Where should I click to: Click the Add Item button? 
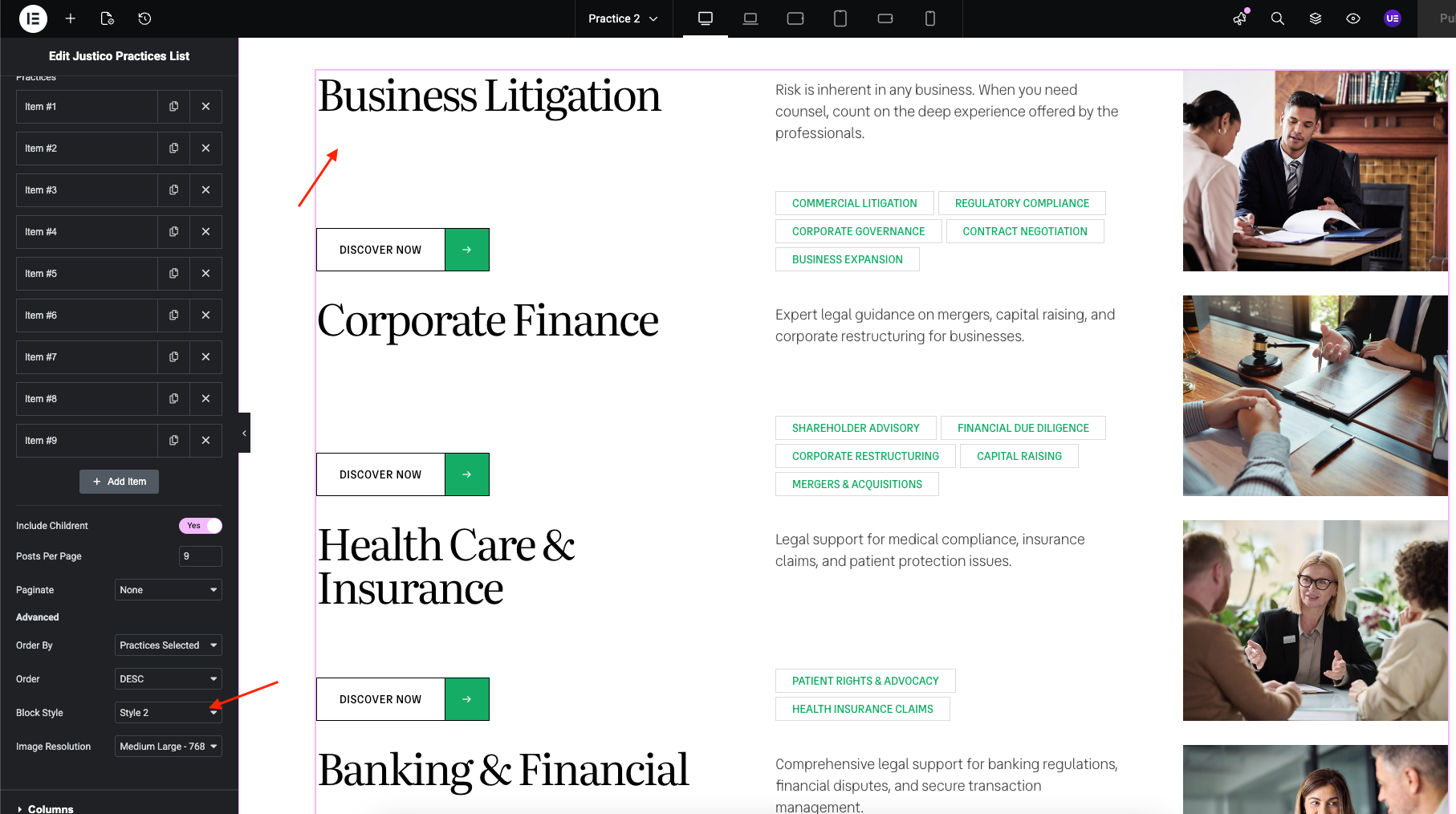point(119,482)
